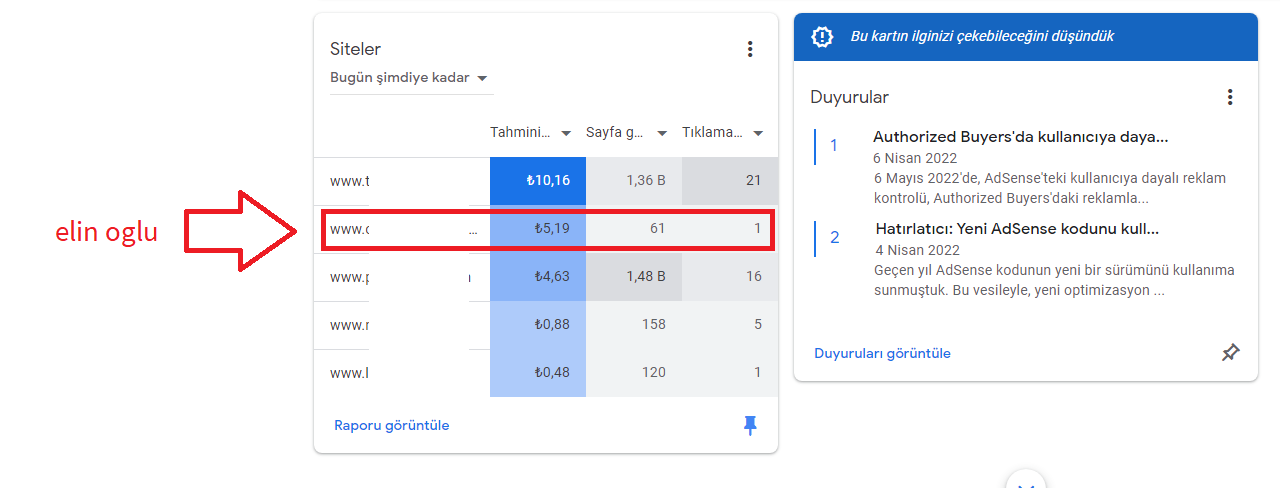1280x488 pixels.
Task: Pin the Duyurular card using outline pin icon
Action: coord(1230,353)
